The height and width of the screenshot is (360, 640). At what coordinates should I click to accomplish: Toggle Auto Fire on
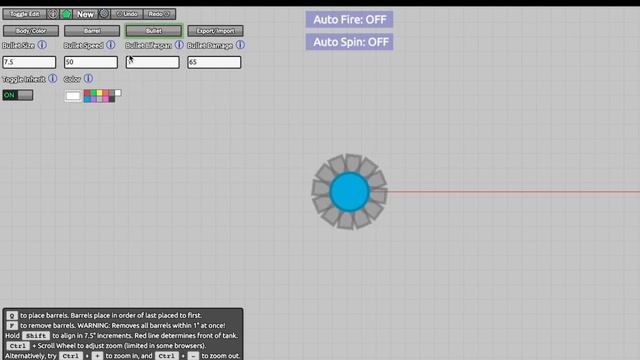(349, 19)
